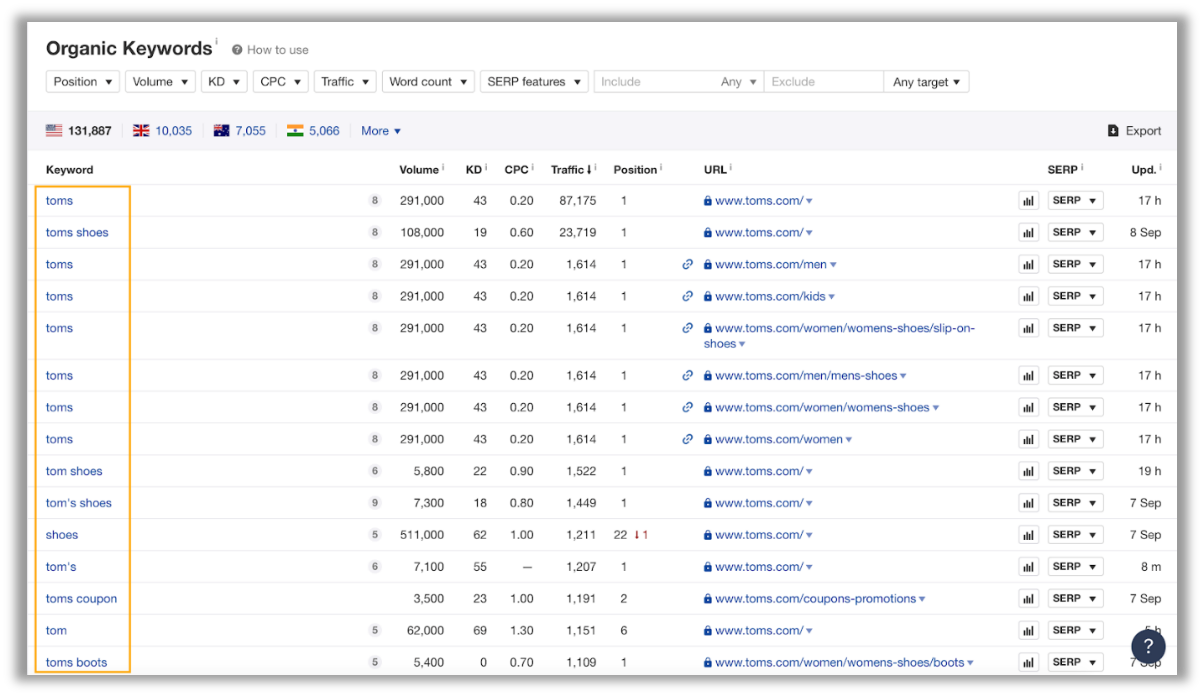The image size is (1204, 697).
Task: Open the CPC filter dropdown
Action: [280, 82]
